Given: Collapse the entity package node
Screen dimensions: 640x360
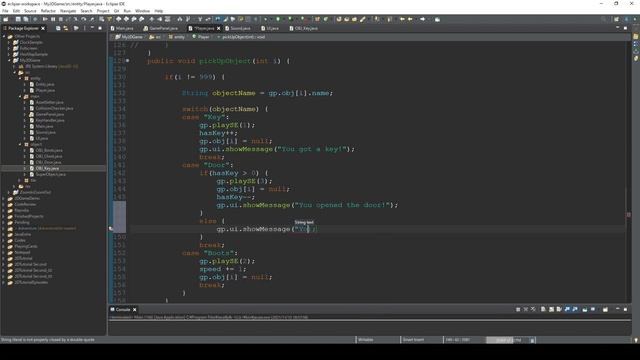Looking at the screenshot, I should coord(20,78).
